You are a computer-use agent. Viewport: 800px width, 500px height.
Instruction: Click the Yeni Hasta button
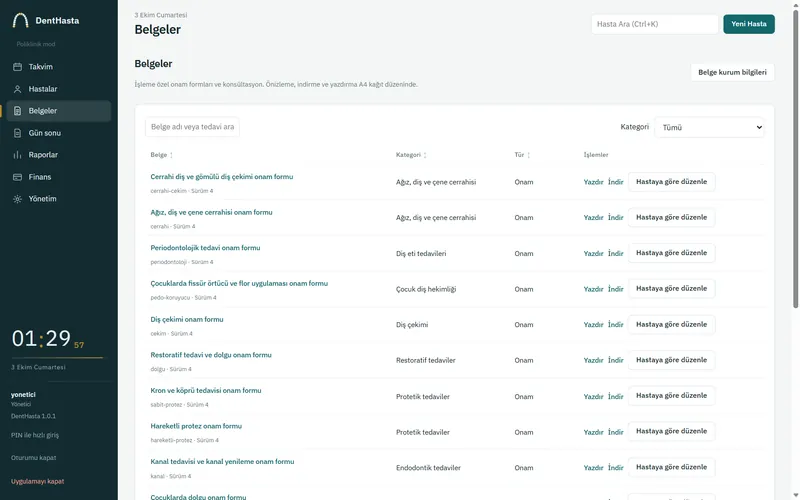tap(748, 24)
